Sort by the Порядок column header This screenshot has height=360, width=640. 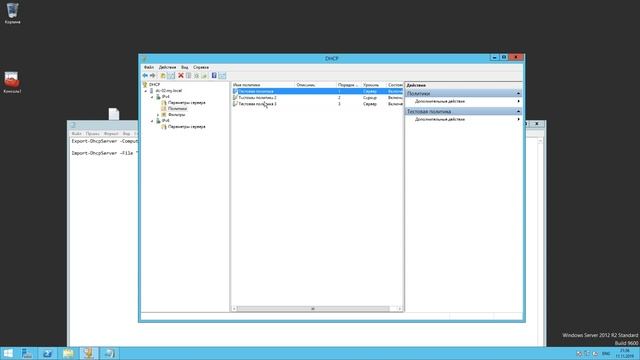(349, 85)
